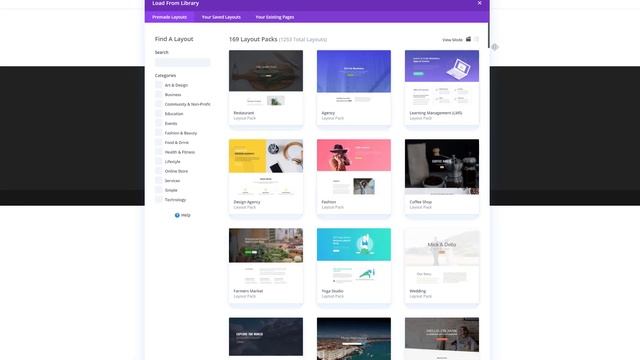The height and width of the screenshot is (360, 640).
Task: Click the Yoga Studio pack title text
Action: [x=333, y=291]
